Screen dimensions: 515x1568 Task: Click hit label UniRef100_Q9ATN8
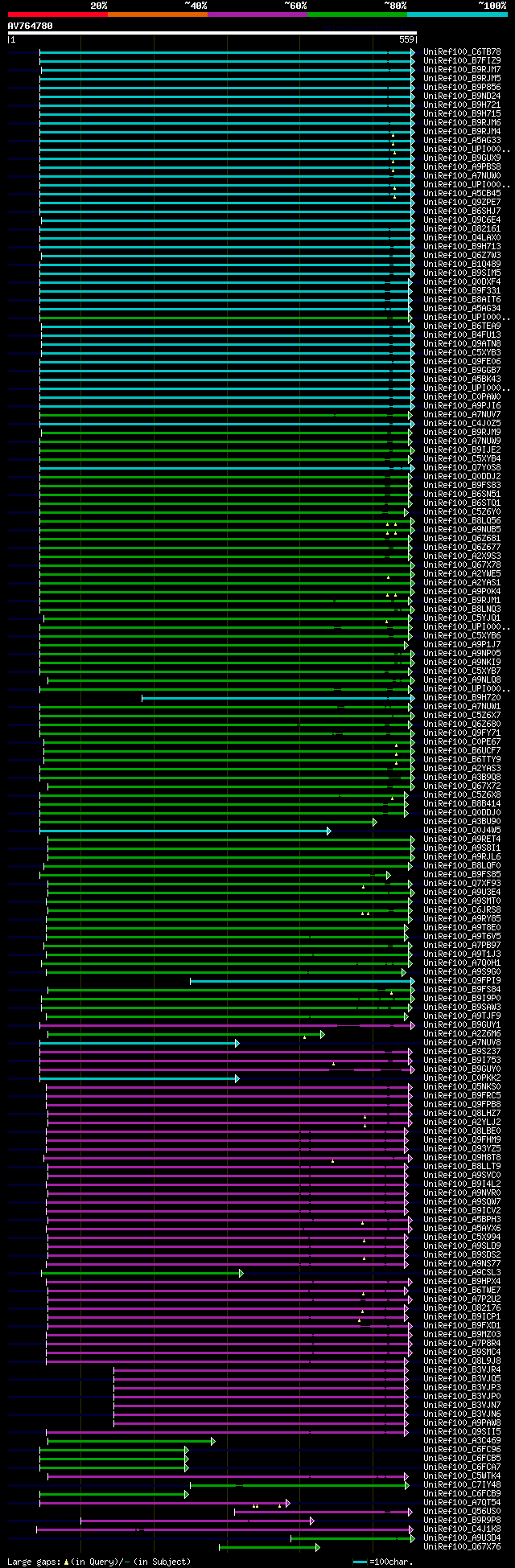tap(462, 344)
